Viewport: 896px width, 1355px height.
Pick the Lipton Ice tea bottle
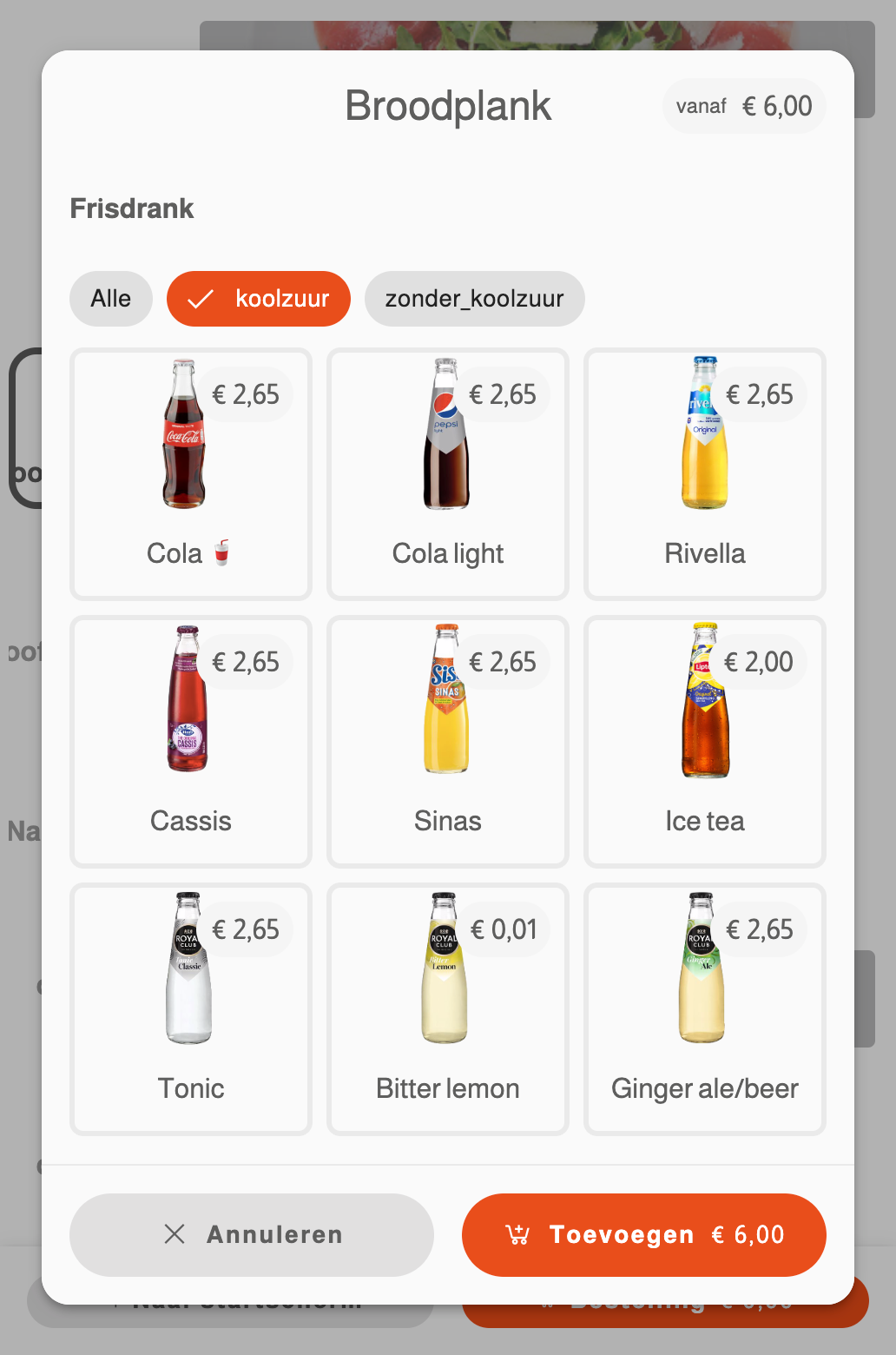[706, 699]
